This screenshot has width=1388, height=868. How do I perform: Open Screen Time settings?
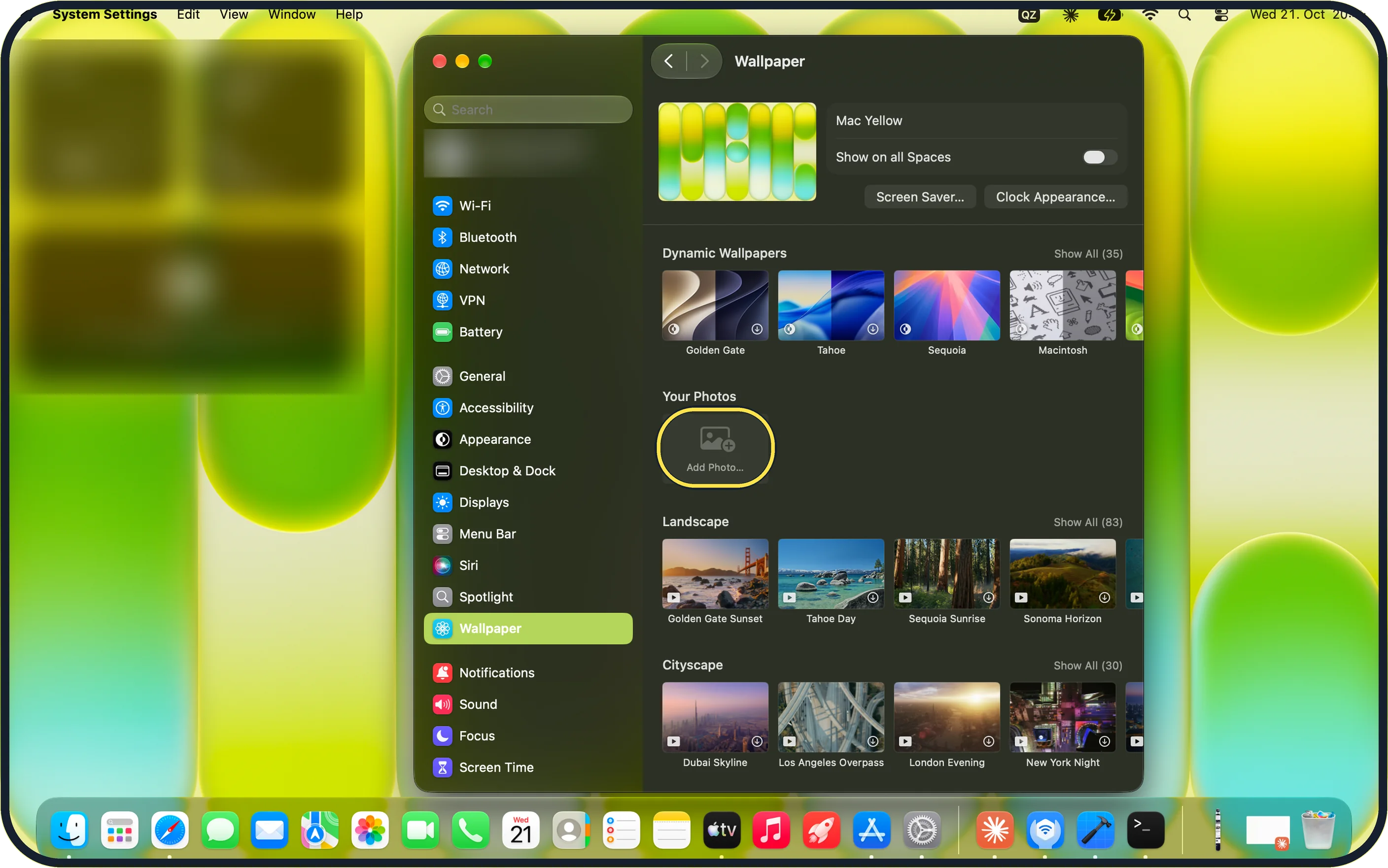[528, 768]
